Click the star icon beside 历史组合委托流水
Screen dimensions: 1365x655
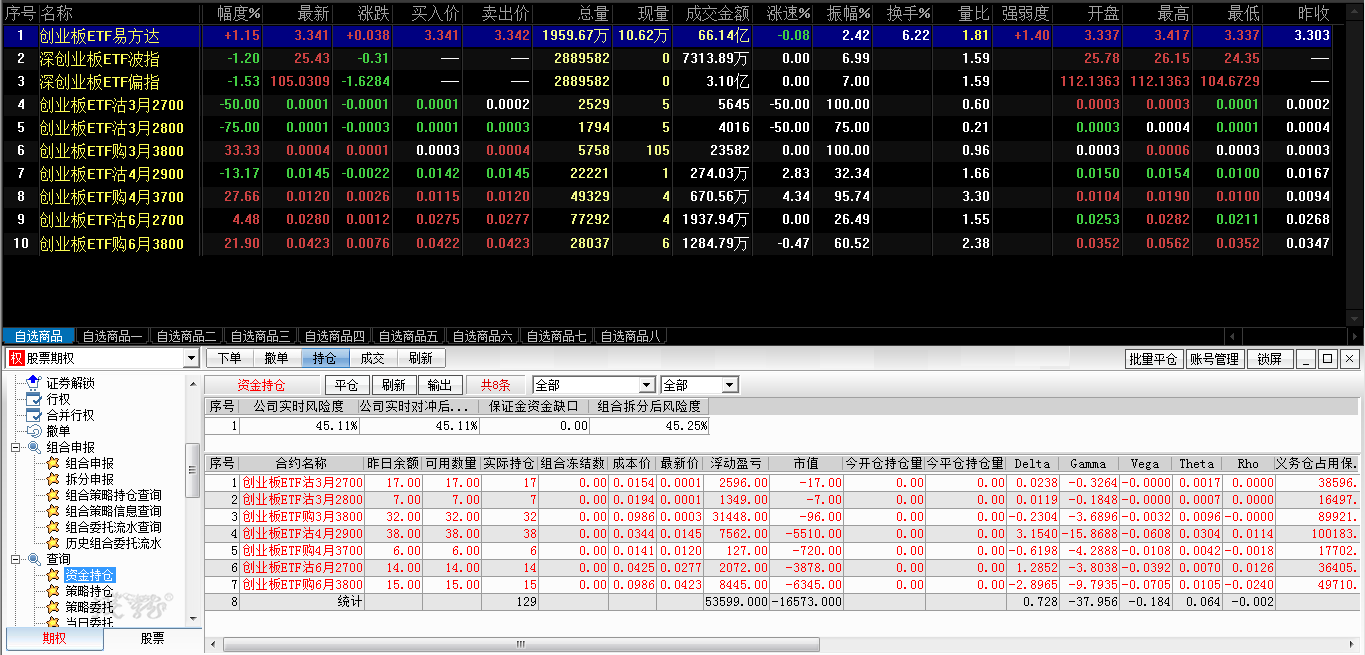(53, 543)
